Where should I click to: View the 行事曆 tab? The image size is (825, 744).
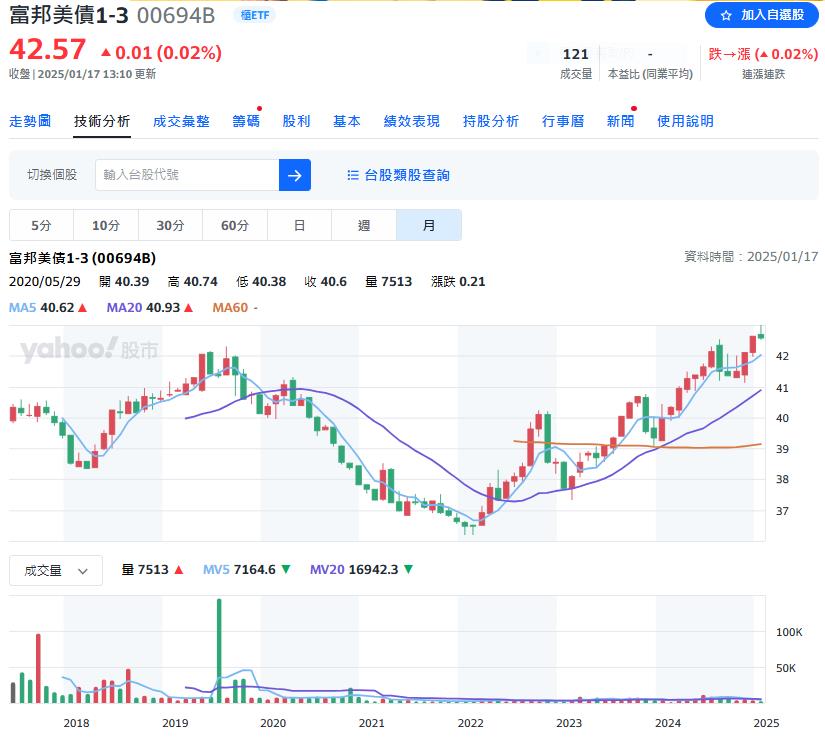click(x=563, y=121)
